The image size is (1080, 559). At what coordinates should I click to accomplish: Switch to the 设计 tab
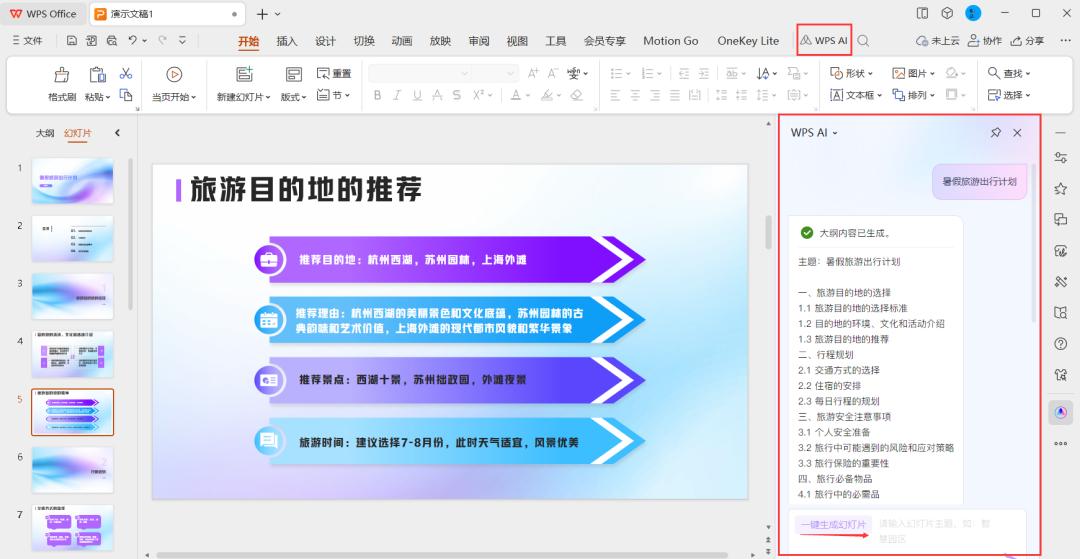(325, 41)
